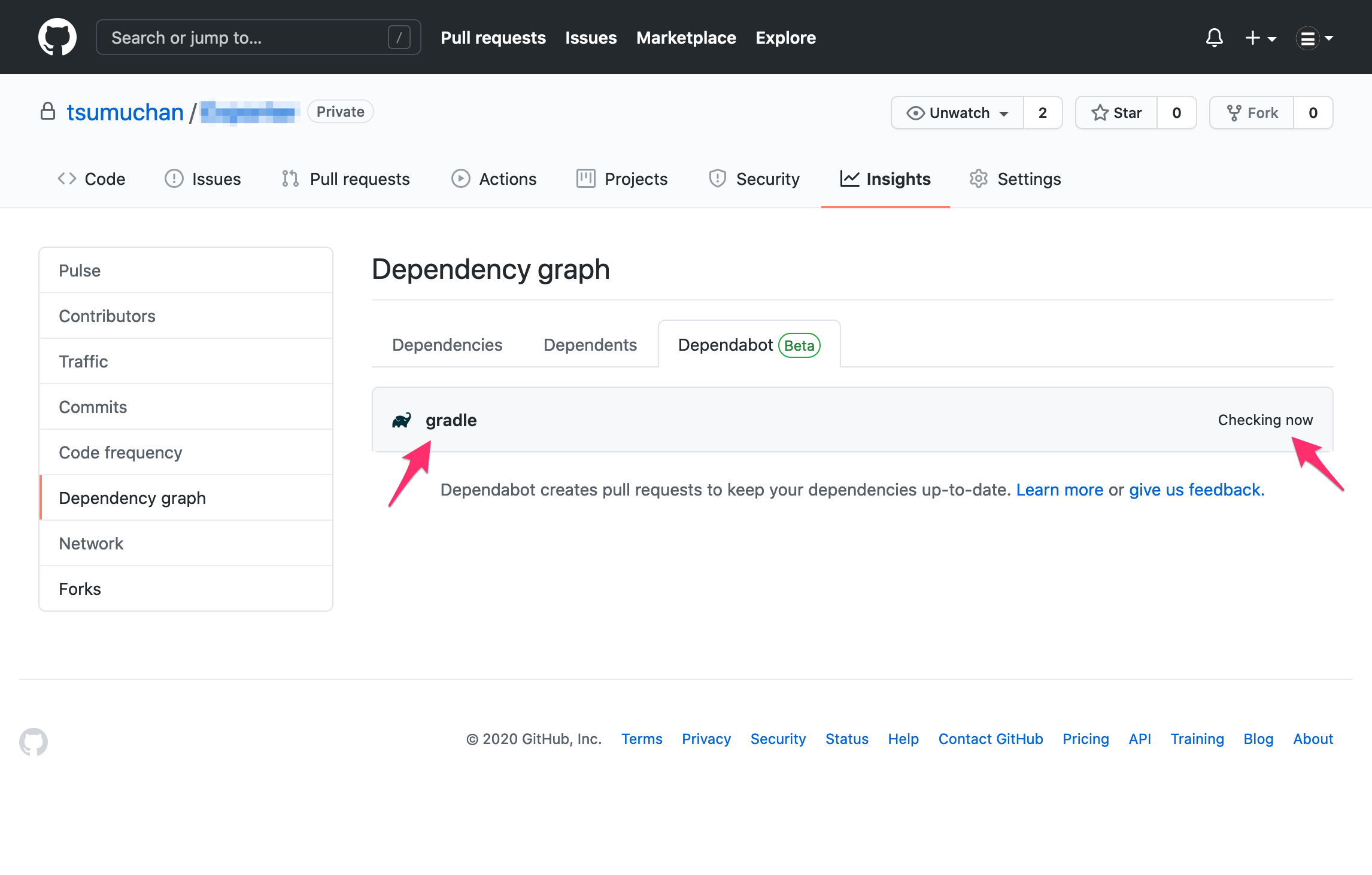Image resolution: width=1372 pixels, height=875 pixels.
Task: Open the user avatar menu
Action: pos(1315,38)
